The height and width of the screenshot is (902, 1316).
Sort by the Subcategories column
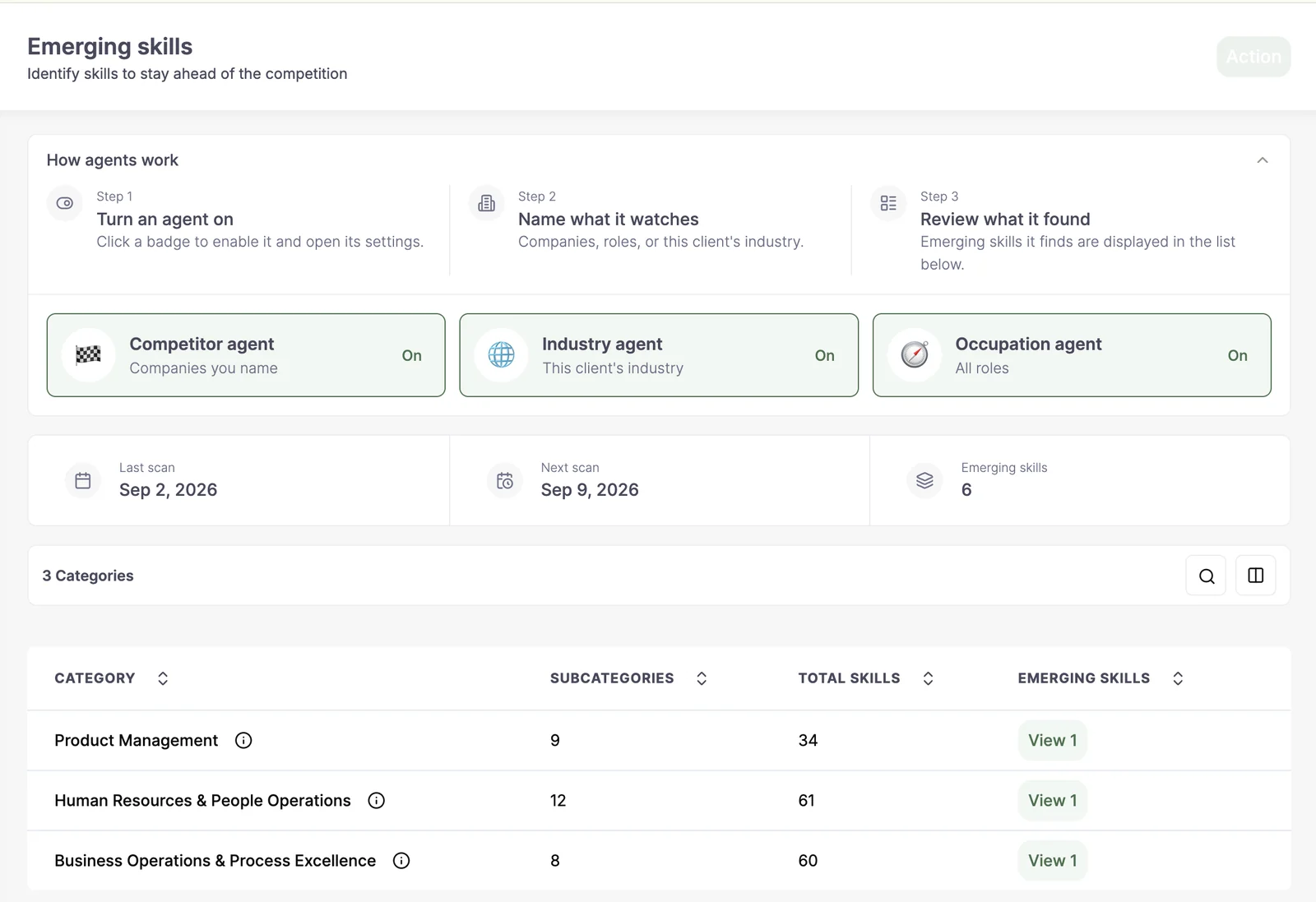(x=702, y=678)
